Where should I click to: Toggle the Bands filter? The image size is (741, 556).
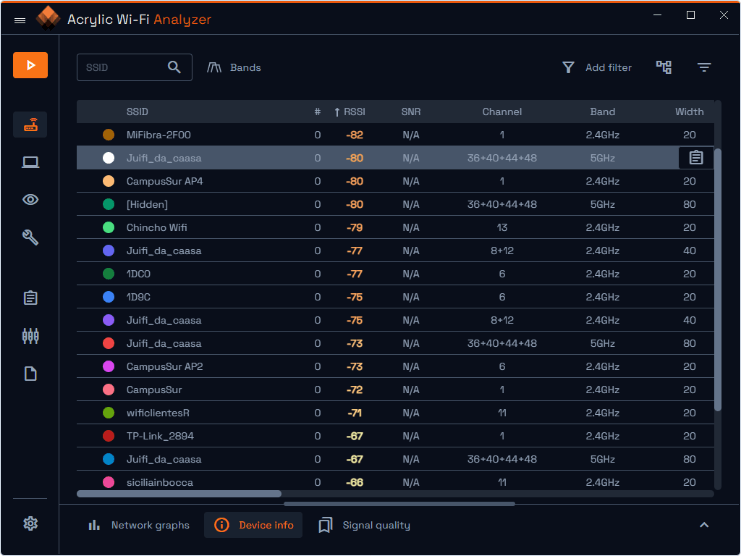(x=234, y=67)
